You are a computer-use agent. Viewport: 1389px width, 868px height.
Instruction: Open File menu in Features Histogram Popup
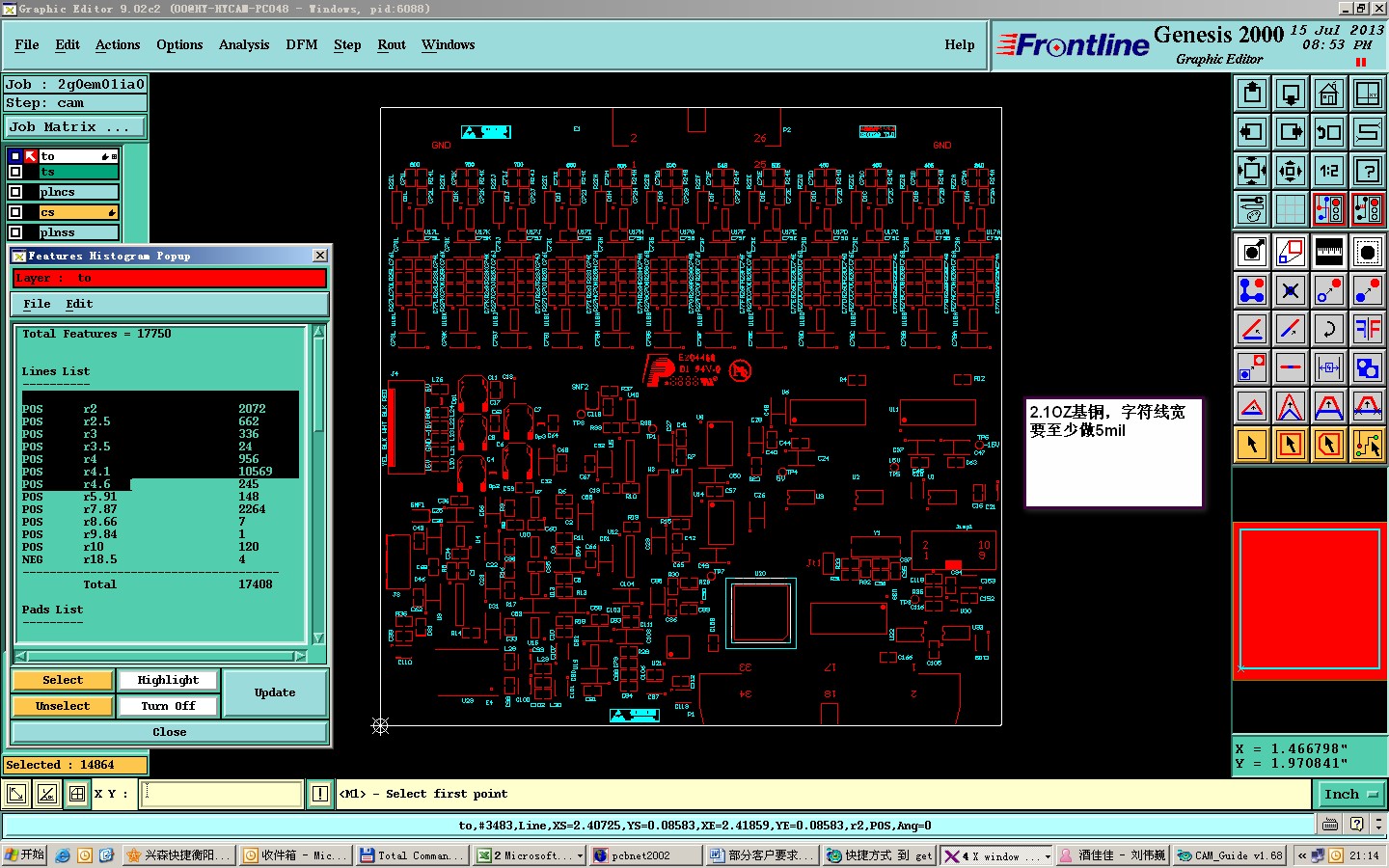(x=37, y=304)
